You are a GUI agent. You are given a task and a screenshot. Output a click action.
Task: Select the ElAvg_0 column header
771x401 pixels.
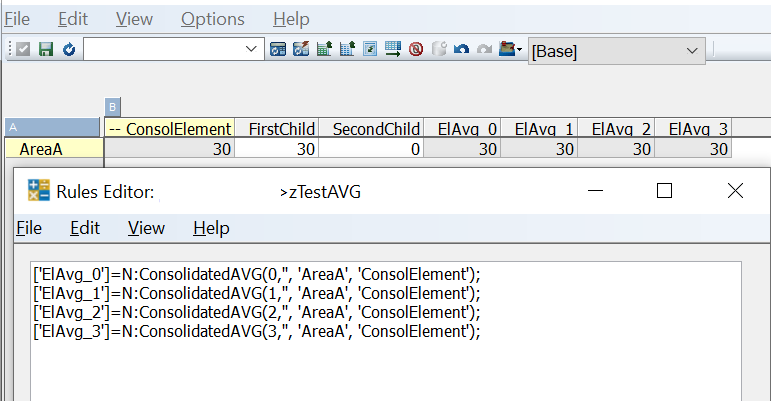pos(462,128)
